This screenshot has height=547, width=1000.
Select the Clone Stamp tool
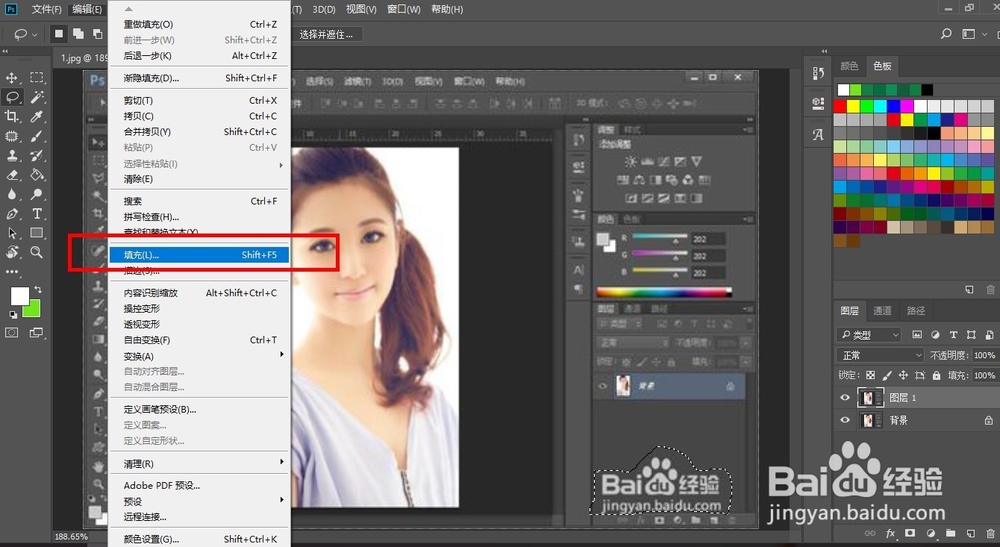coord(11,155)
